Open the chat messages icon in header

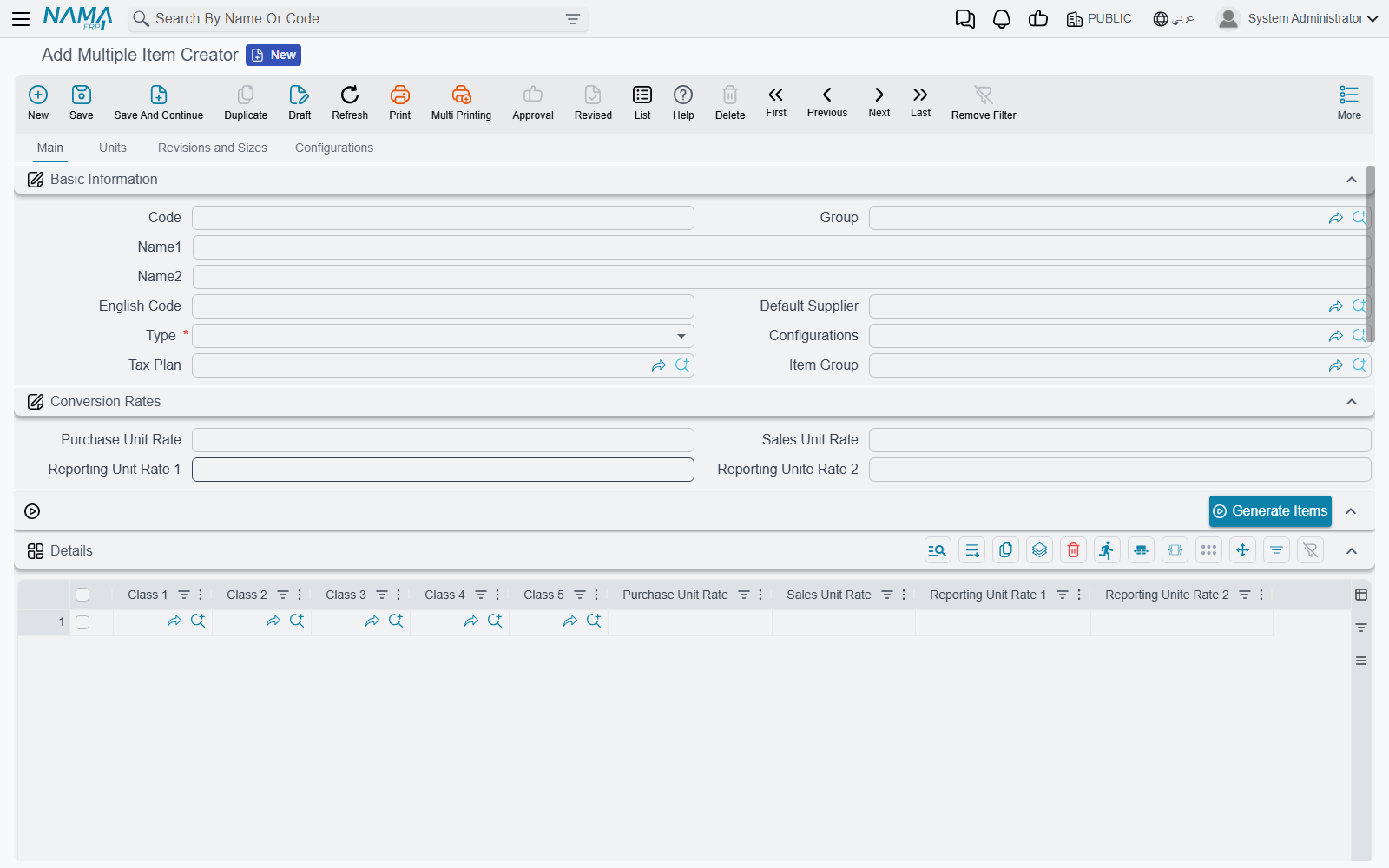click(x=964, y=19)
